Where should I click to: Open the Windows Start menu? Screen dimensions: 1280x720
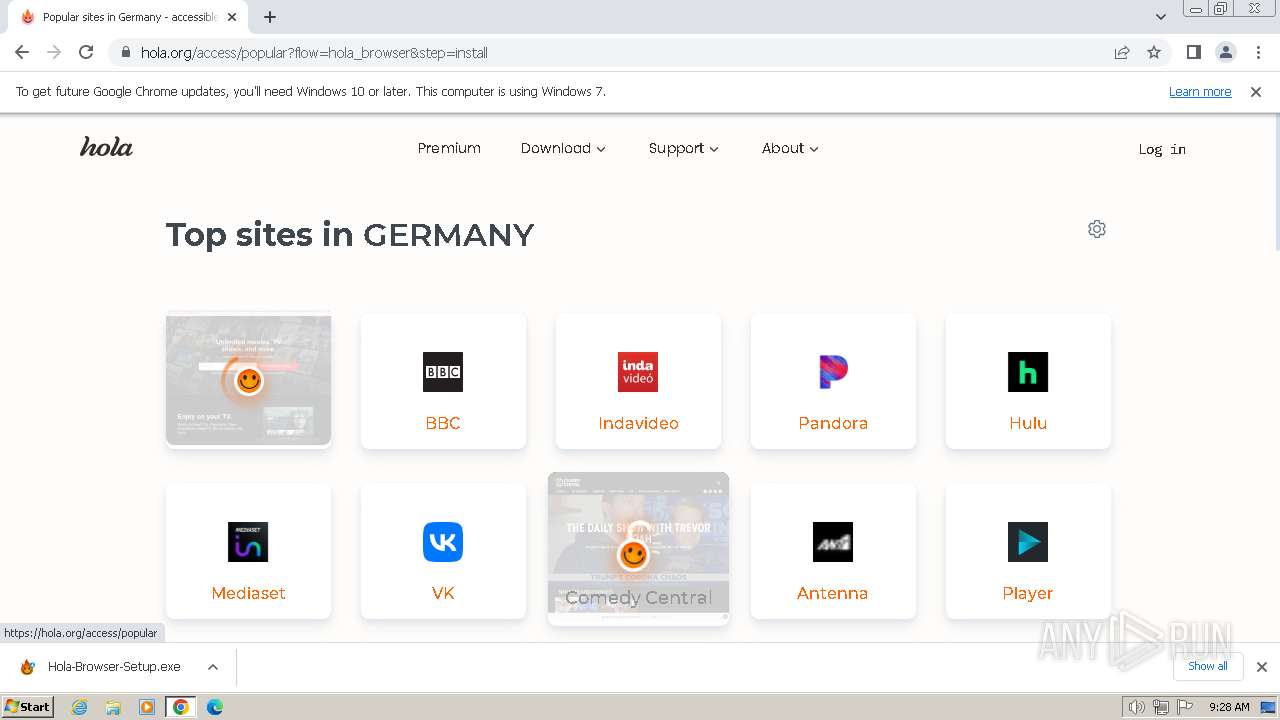click(x=28, y=707)
